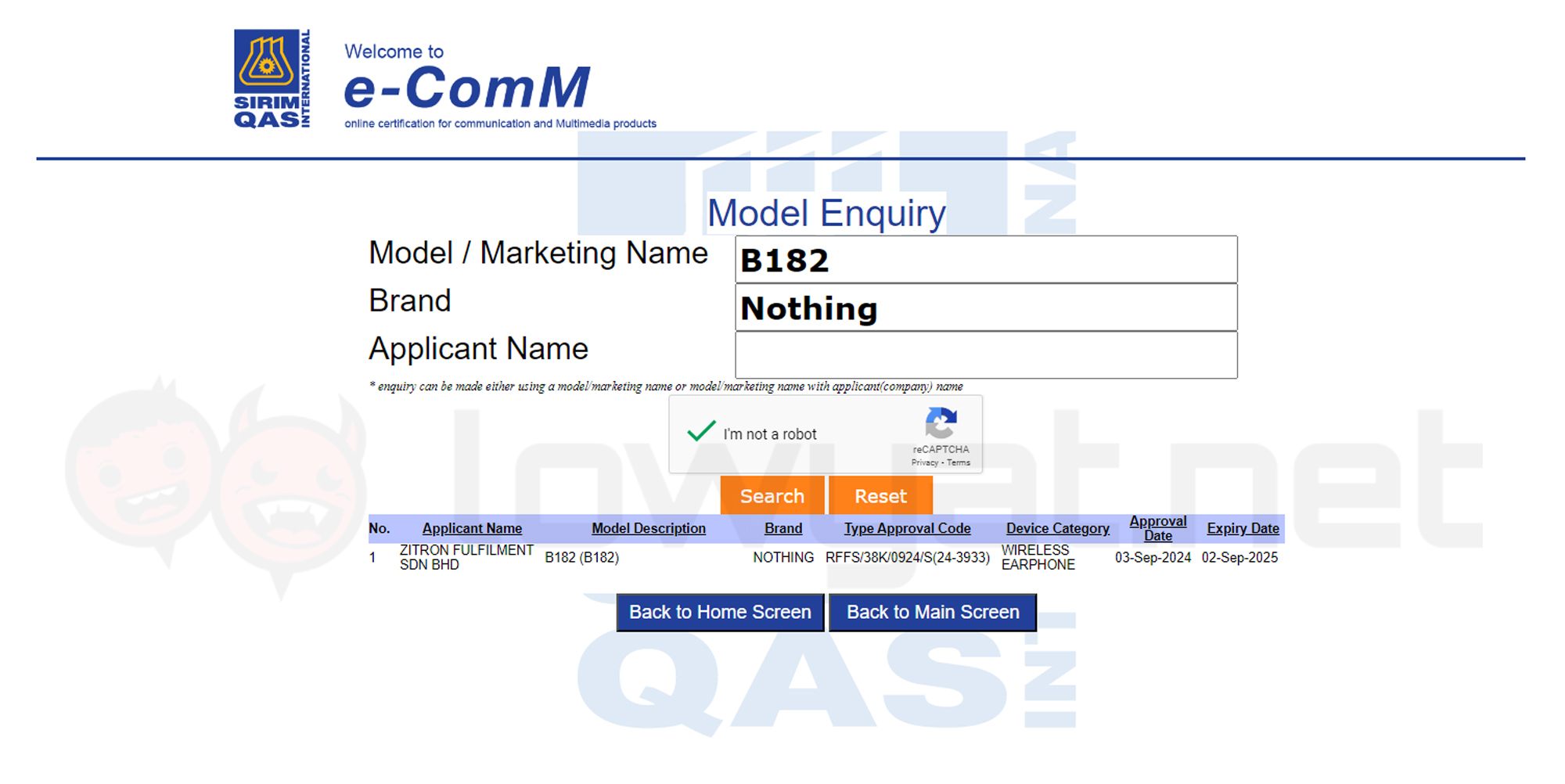Screen dimensions: 1565x784
Task: Open reCAPTCHA Terms link
Action: (x=959, y=462)
